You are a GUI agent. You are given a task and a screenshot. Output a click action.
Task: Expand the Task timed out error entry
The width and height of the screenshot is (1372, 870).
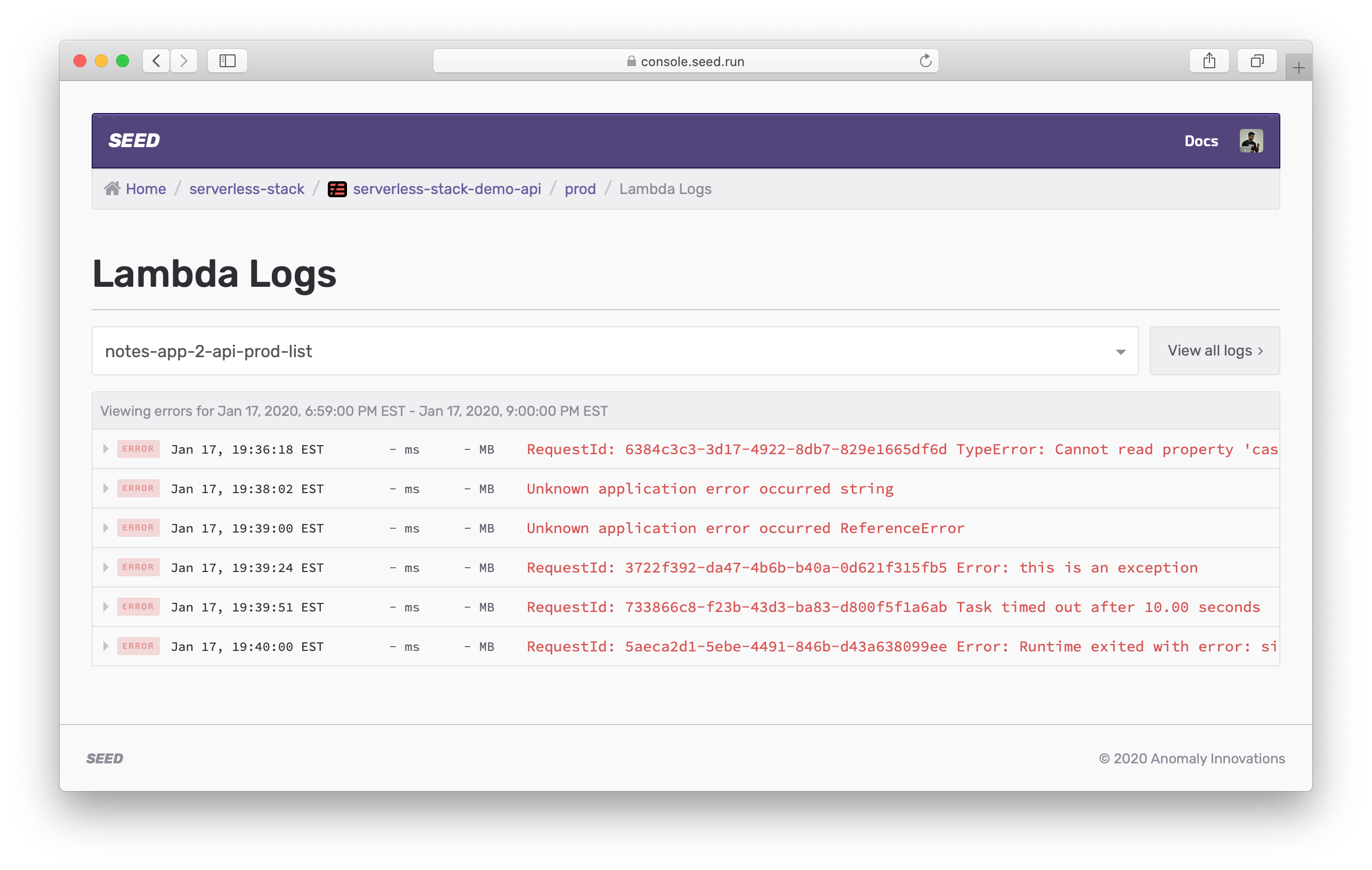click(107, 606)
